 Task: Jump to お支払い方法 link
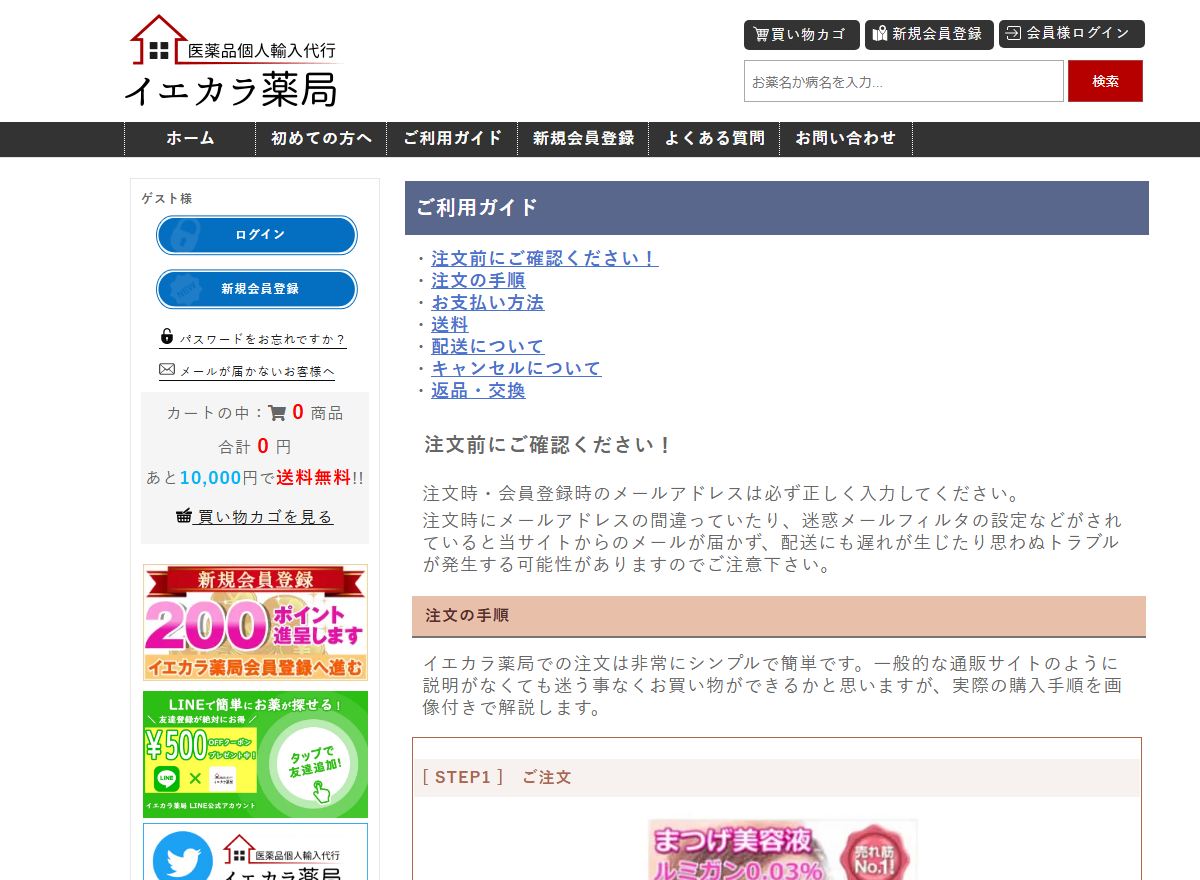pos(488,302)
